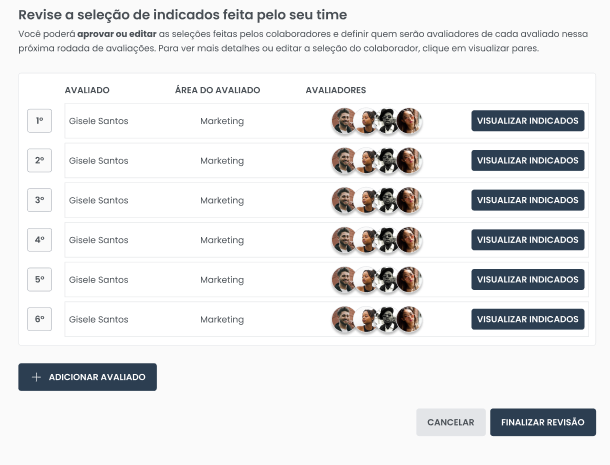Click first avatar in row 5º
Image resolution: width=610 pixels, height=465 pixels.
point(344,280)
